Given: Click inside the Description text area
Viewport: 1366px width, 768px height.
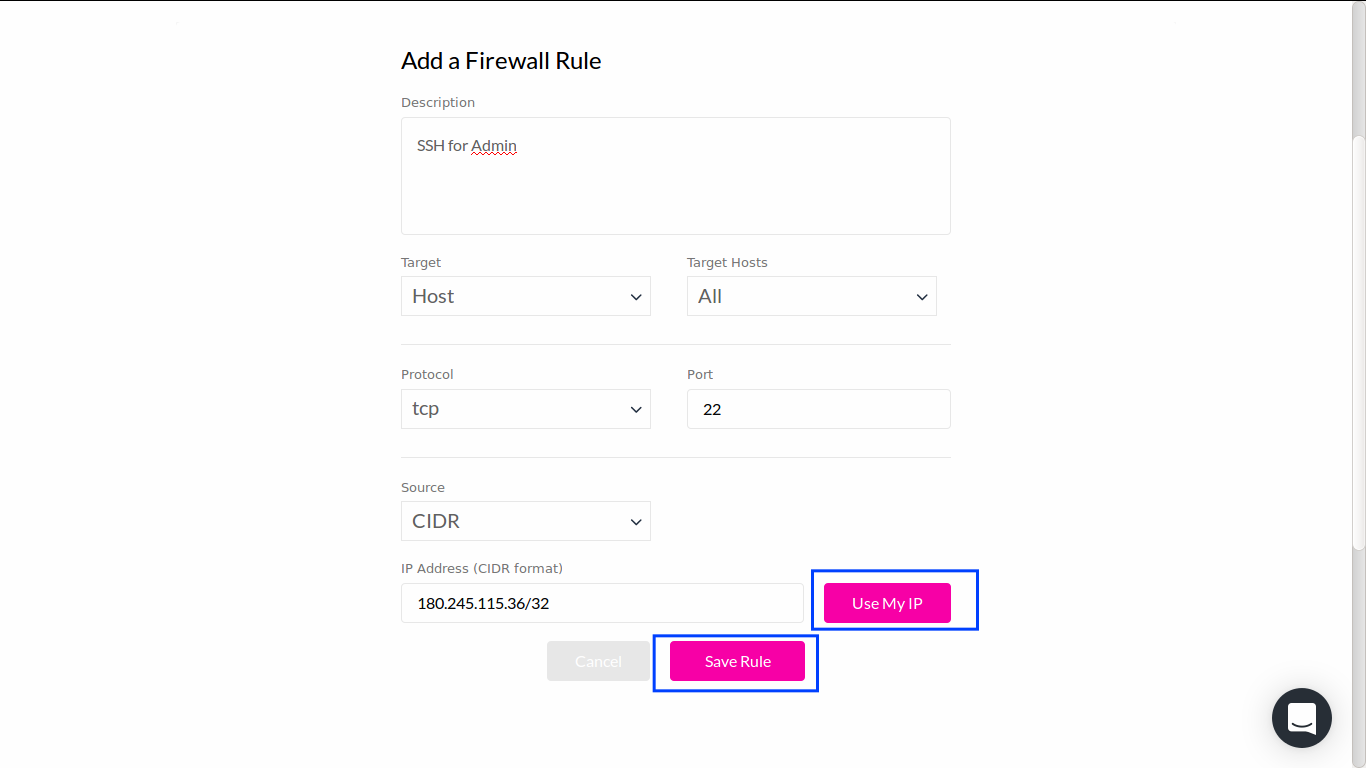Looking at the screenshot, I should coord(675,175).
